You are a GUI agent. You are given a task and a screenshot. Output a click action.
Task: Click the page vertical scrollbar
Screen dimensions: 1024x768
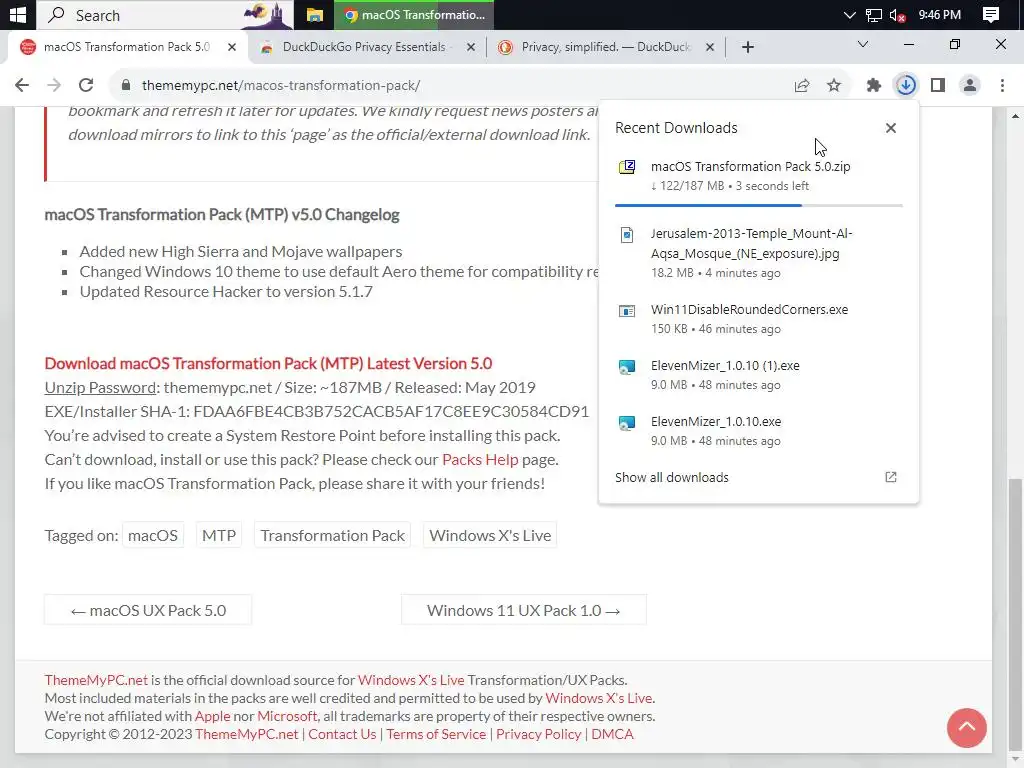click(x=1016, y=614)
